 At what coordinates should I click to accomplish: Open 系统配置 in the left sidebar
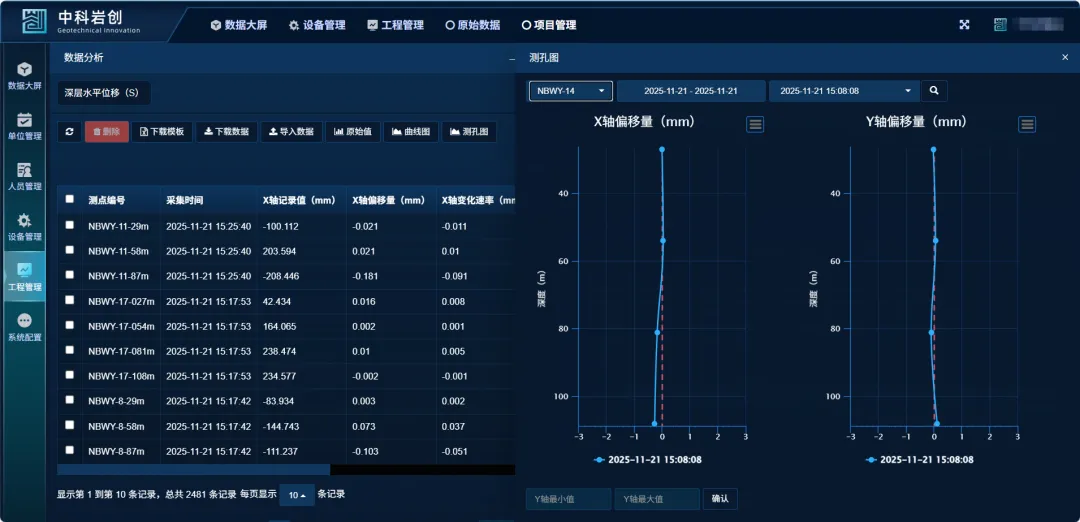click(x=25, y=327)
